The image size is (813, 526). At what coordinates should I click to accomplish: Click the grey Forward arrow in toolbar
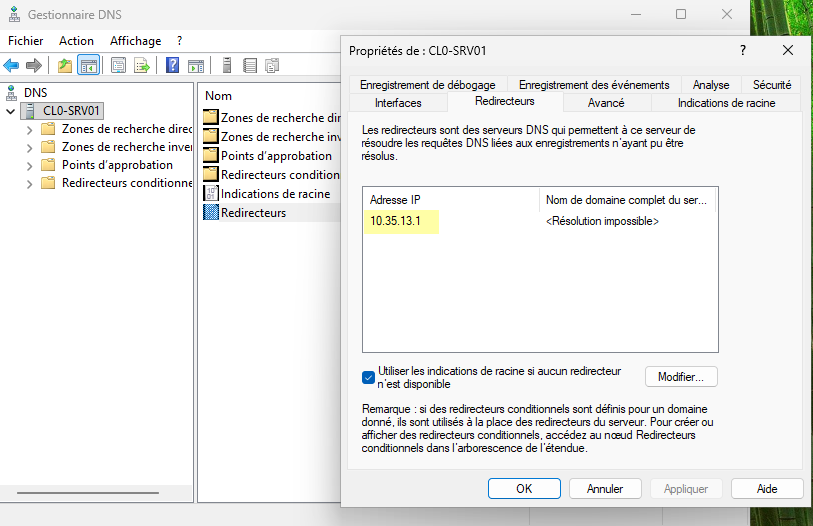34,65
